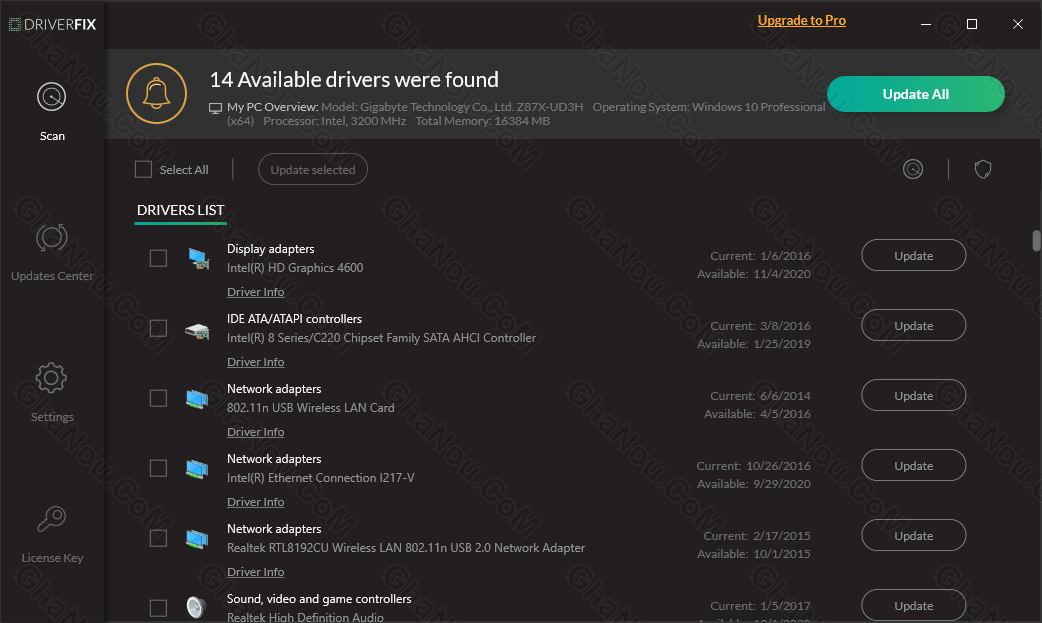1042x623 pixels.
Task: Click the '802.11n USB Wireless LAN Card' device name
Action: pyautogui.click(x=310, y=408)
